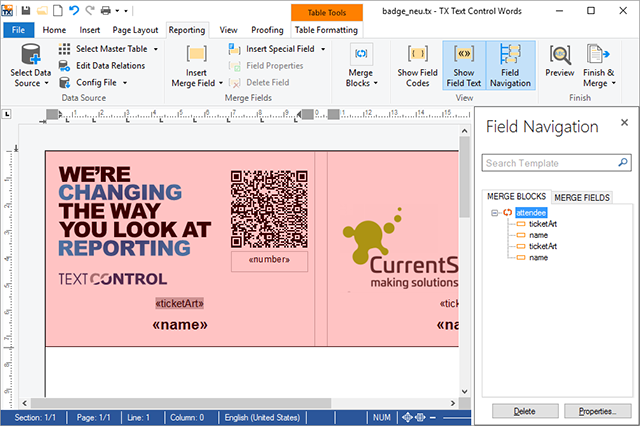Image resolution: width=640 pixels, height=426 pixels.
Task: Click the Save icon in quick access toolbar
Action: click(26, 10)
